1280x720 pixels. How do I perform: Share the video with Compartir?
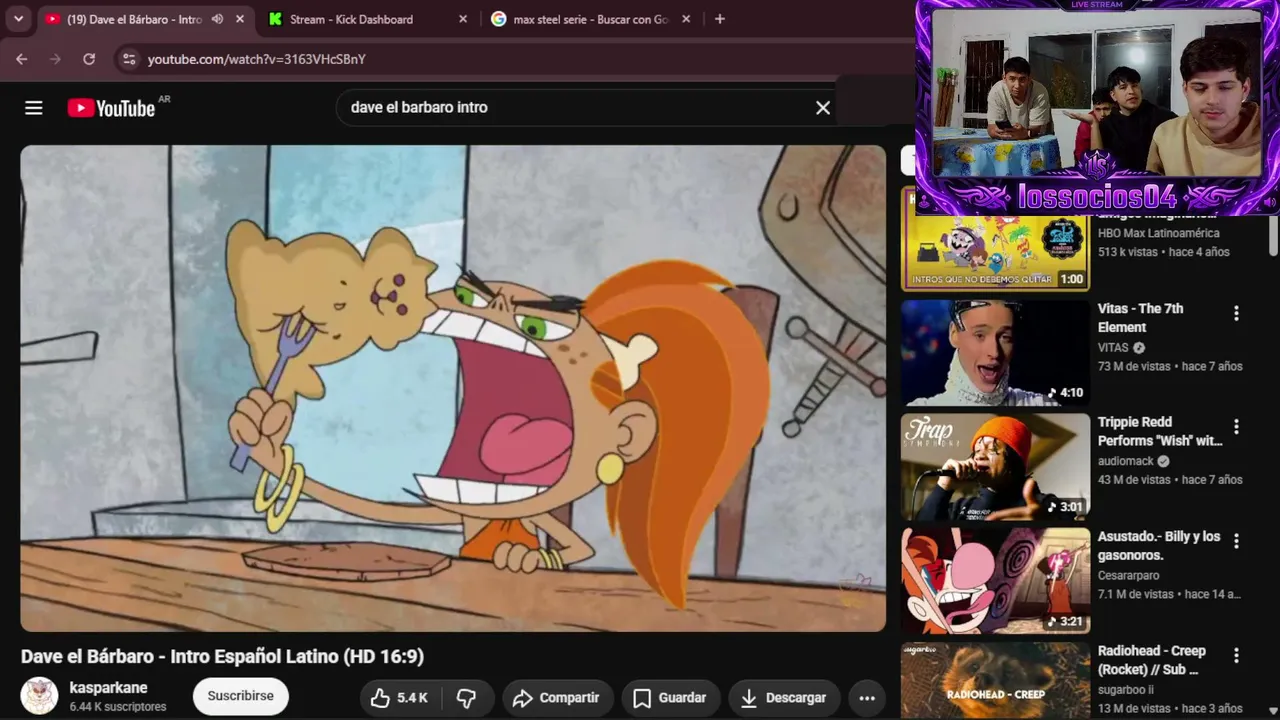point(556,698)
